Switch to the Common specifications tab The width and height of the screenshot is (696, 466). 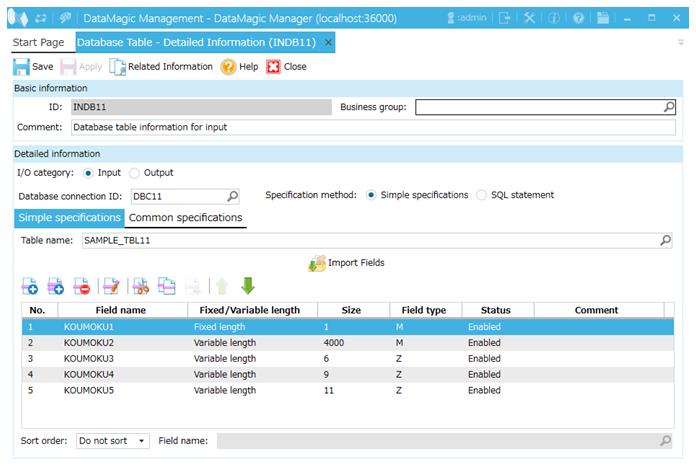point(185,218)
